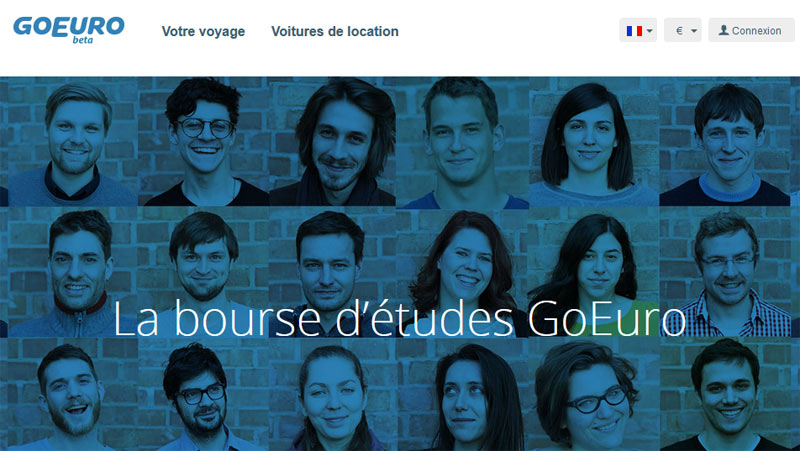Select the long-haired man with scarf photo

pyautogui.click(x=333, y=142)
